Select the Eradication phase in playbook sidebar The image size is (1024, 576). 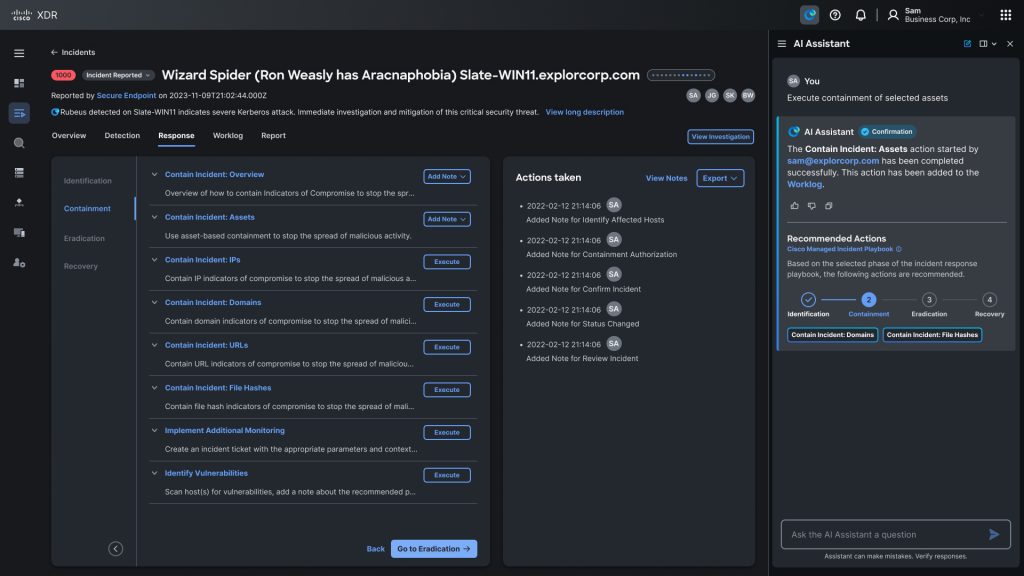[84, 238]
